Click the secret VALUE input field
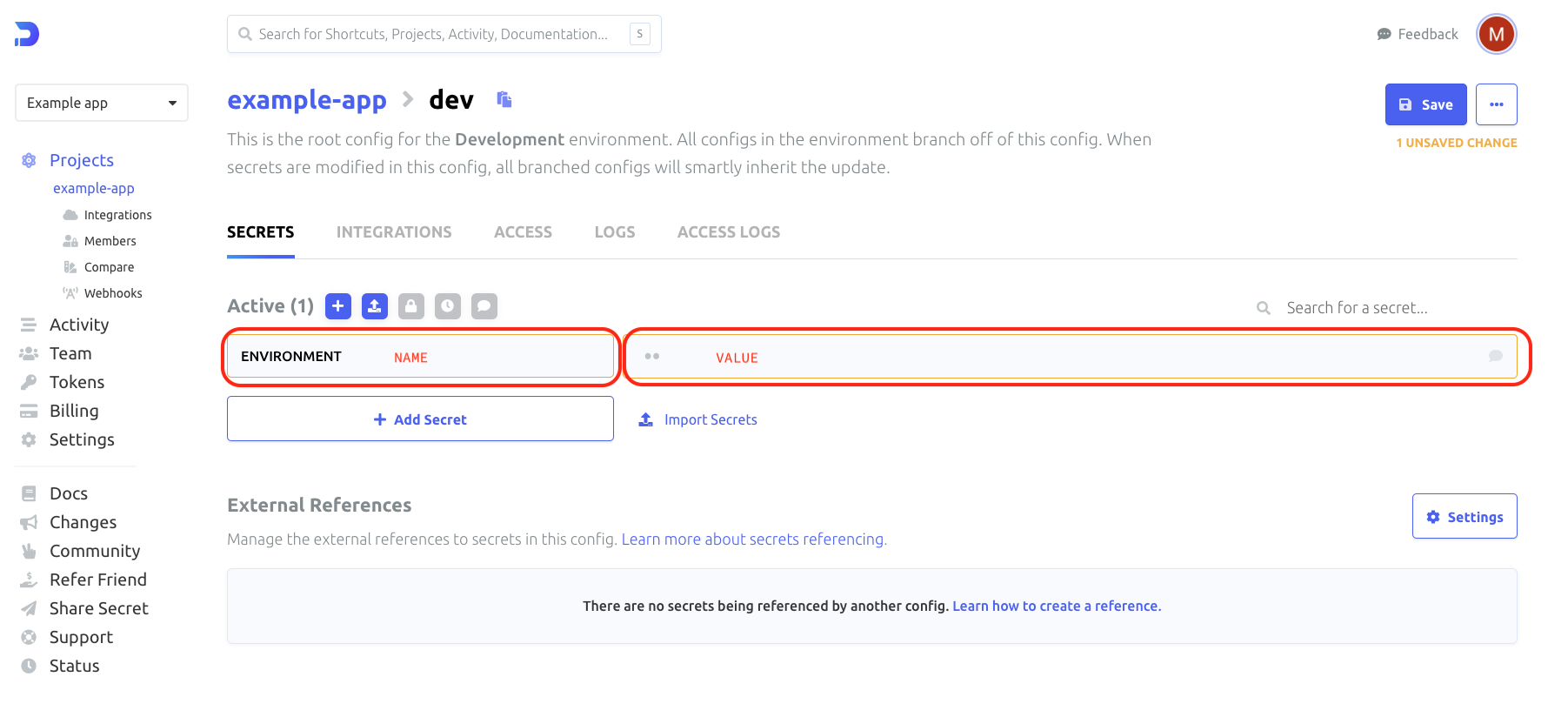The height and width of the screenshot is (717, 1568). click(x=1072, y=357)
